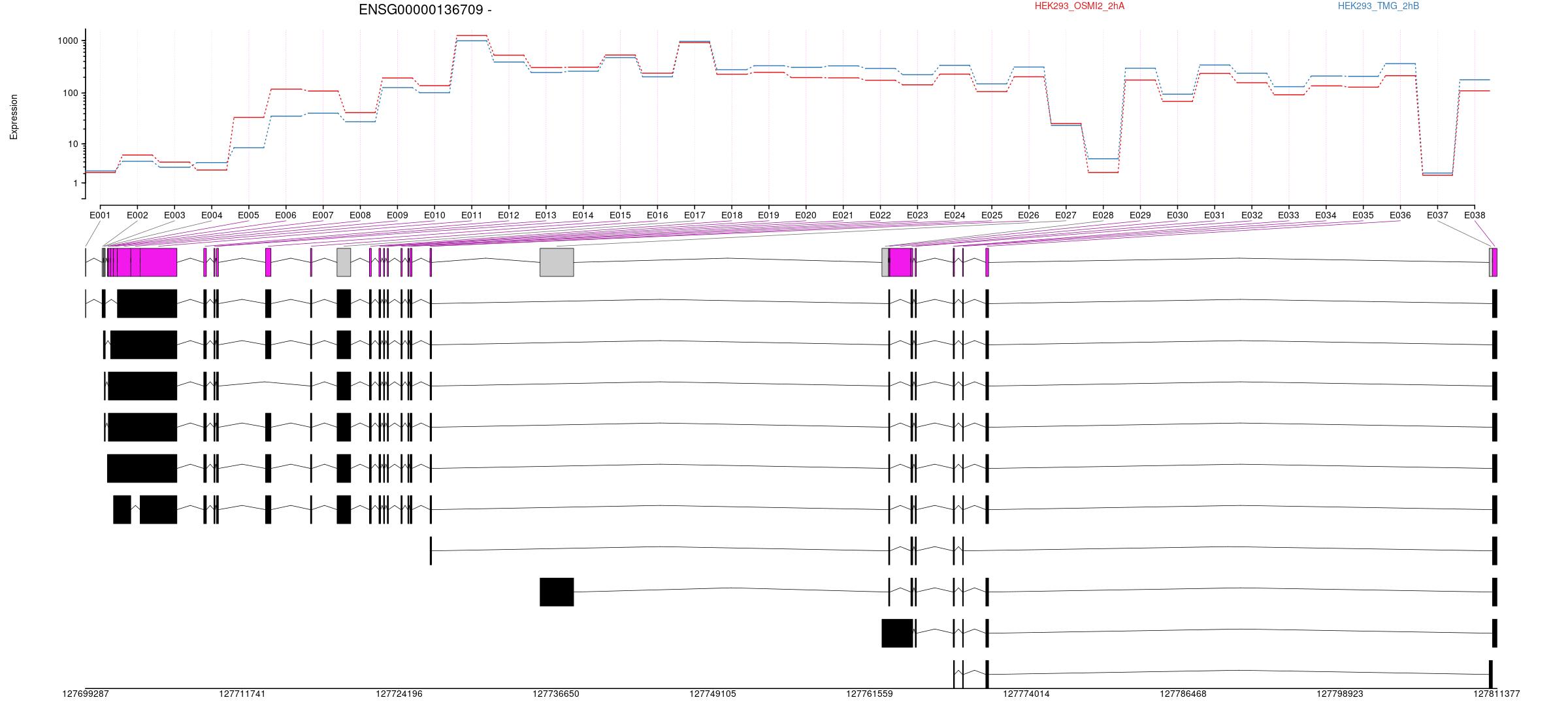The width and height of the screenshot is (1568, 706).
Task: Click exon label E016
Action: [x=657, y=215]
